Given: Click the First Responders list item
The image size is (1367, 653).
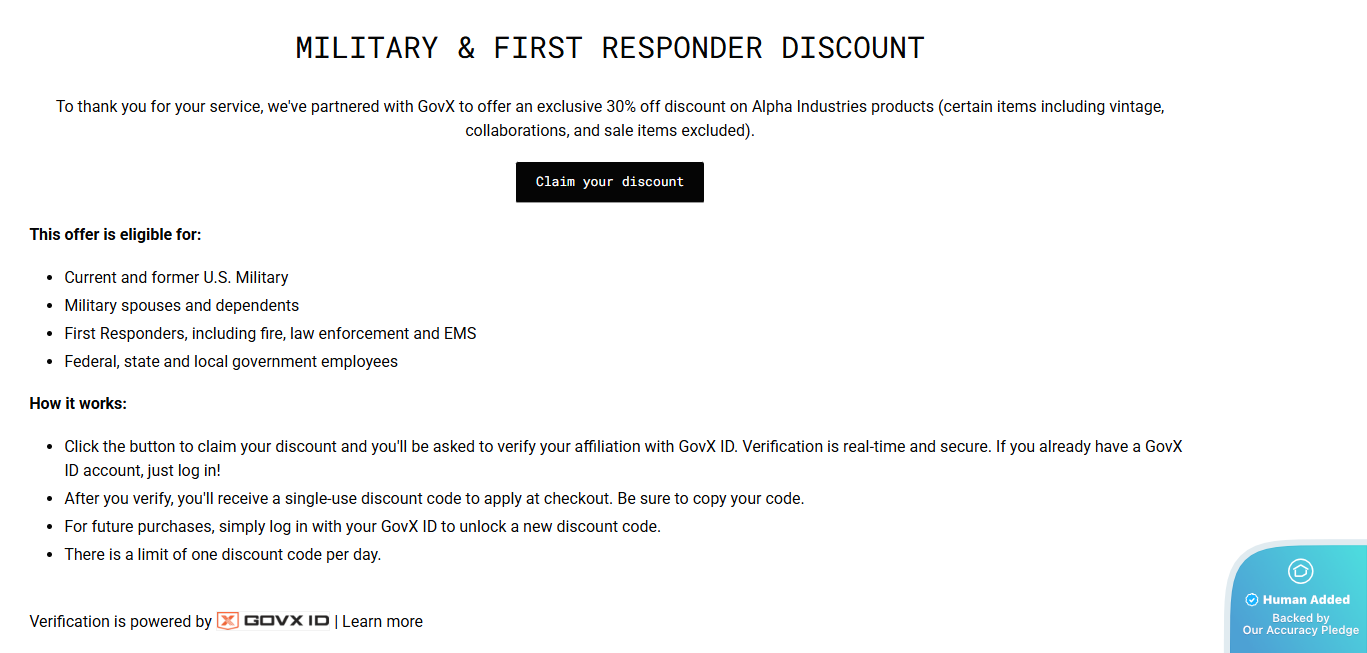Looking at the screenshot, I should [x=270, y=333].
